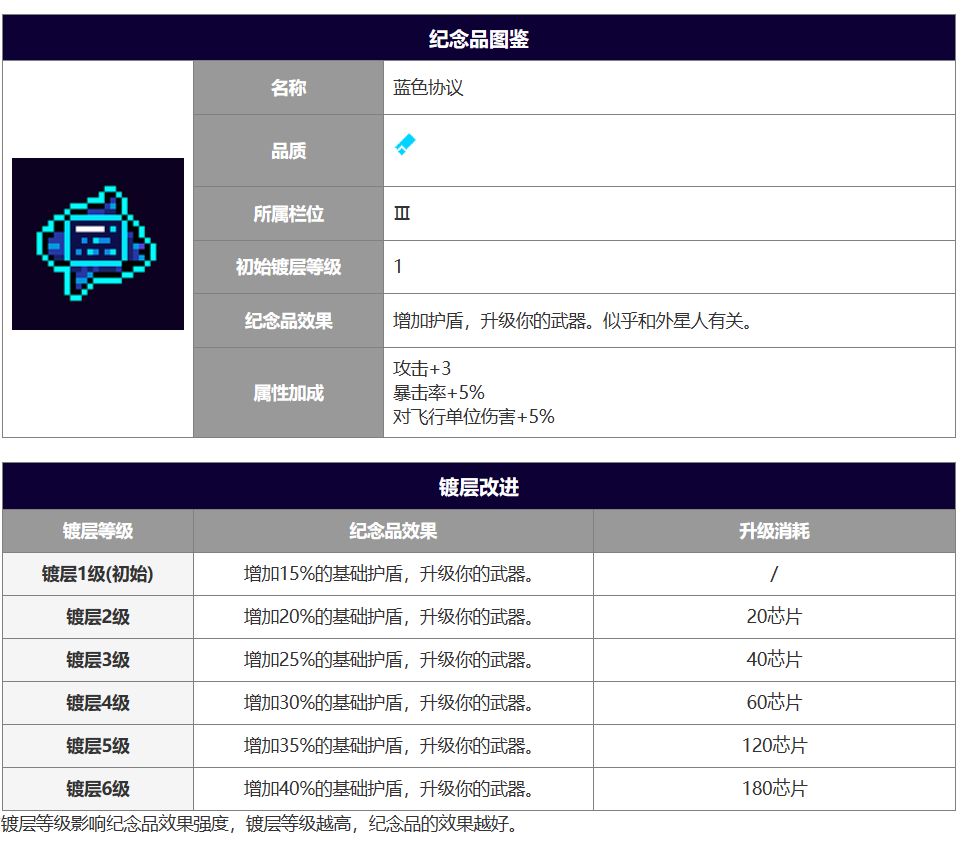Click the blue quality gem icon
This screenshot has width=966, height=847.
click(405, 145)
